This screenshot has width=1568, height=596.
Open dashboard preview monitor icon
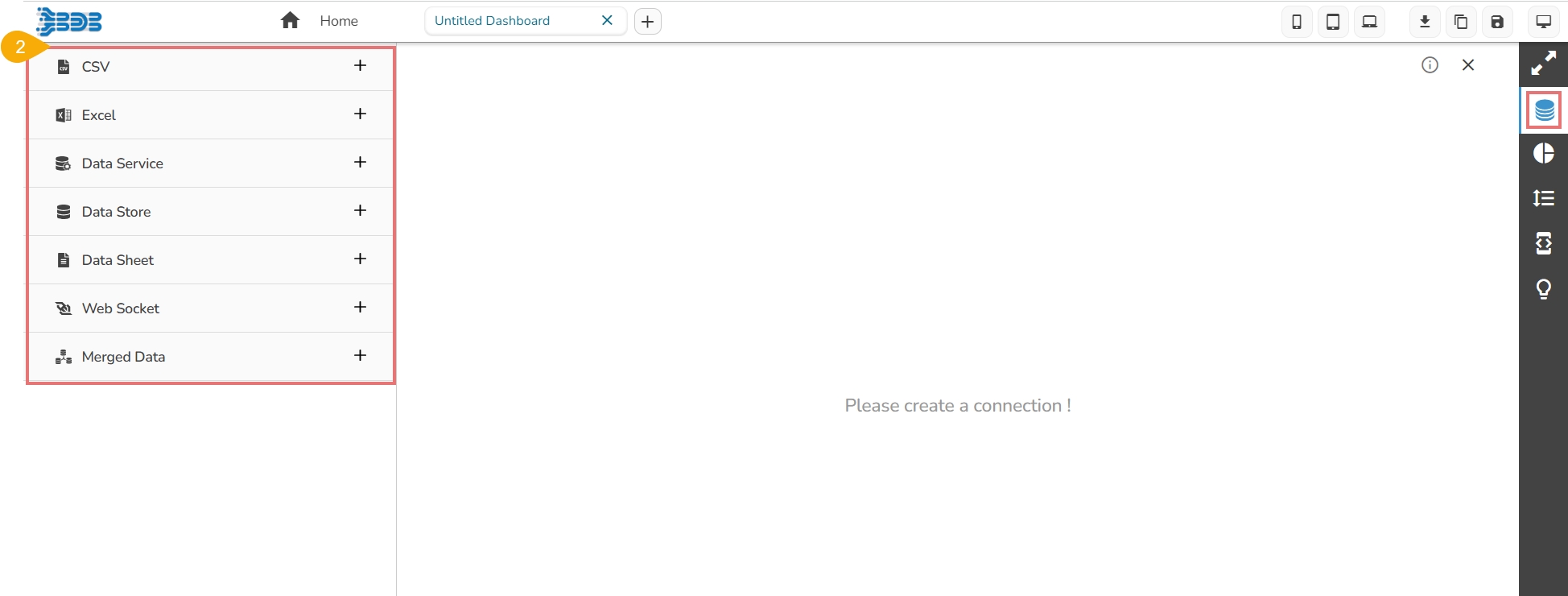click(1544, 22)
